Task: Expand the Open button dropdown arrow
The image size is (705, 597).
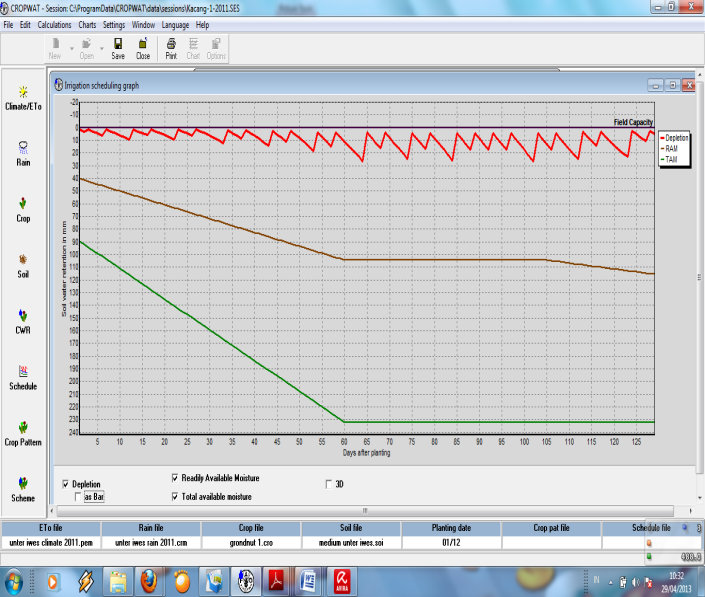Action: 102,47
